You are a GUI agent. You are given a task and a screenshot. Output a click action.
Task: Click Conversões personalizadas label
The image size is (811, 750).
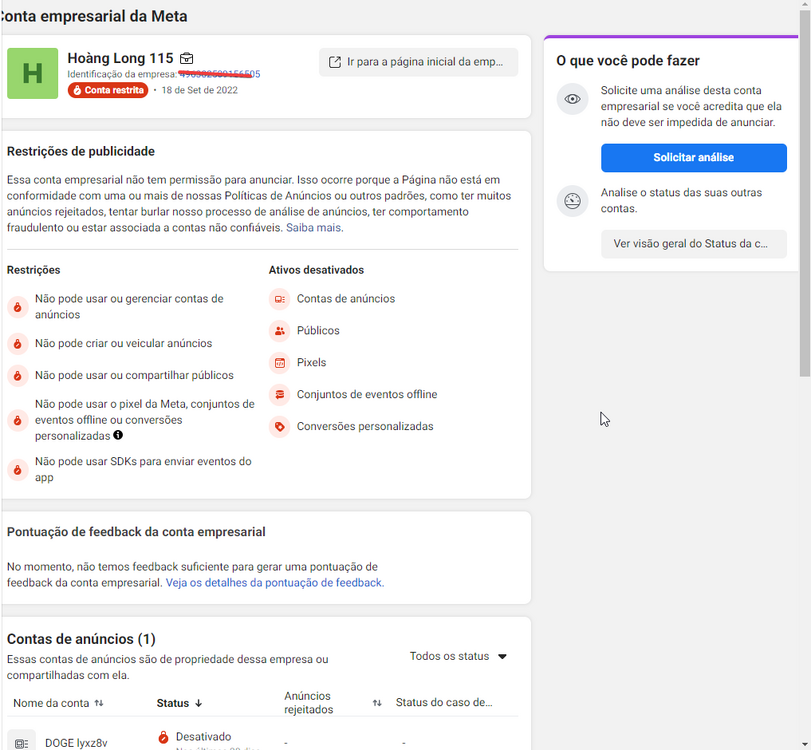pyautogui.click(x=365, y=427)
